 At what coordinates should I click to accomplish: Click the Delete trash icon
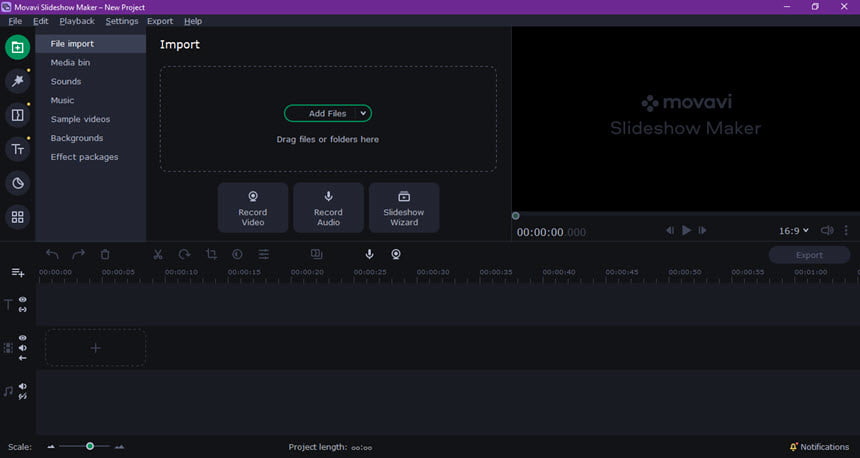[105, 254]
